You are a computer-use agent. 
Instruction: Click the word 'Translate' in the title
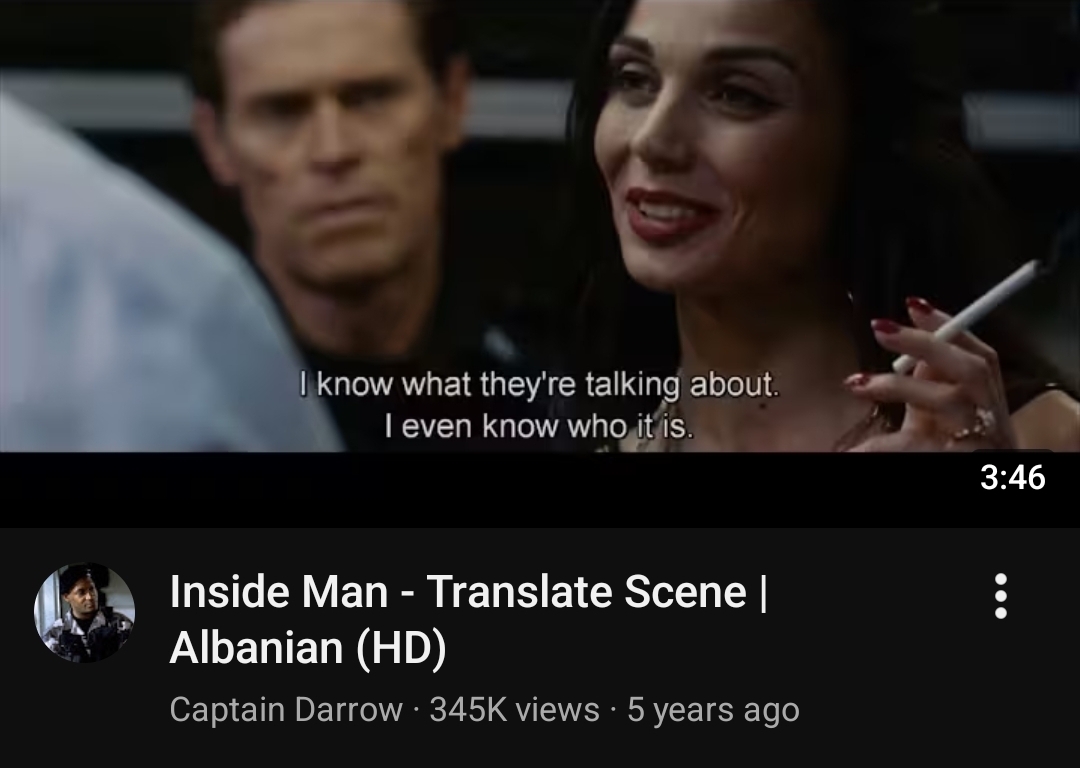click(x=519, y=591)
